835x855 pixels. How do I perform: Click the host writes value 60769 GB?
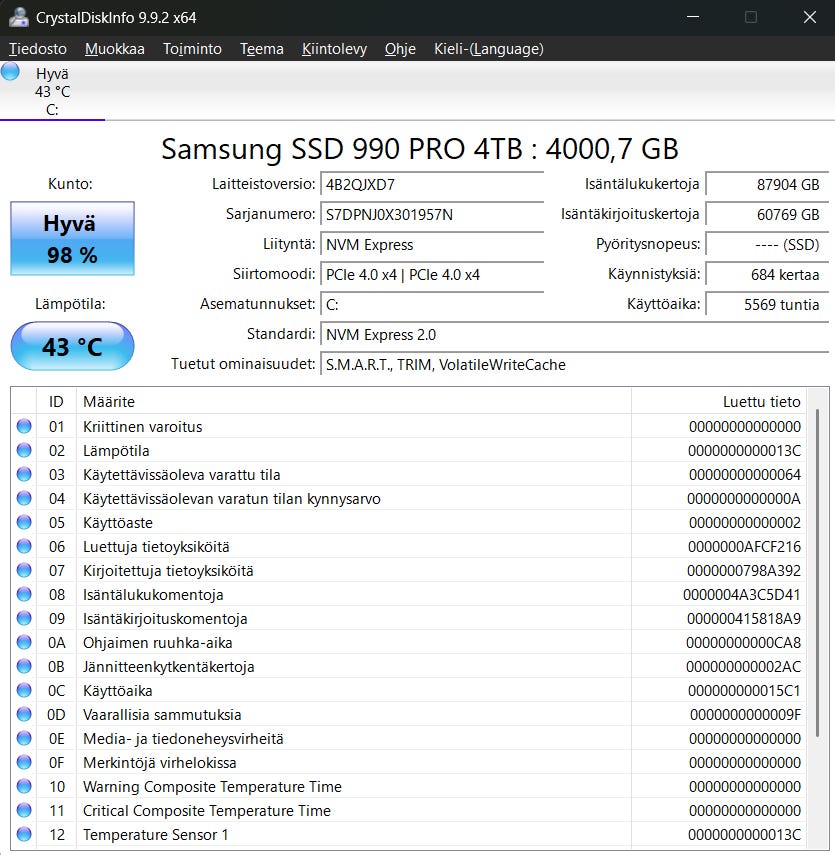click(767, 214)
